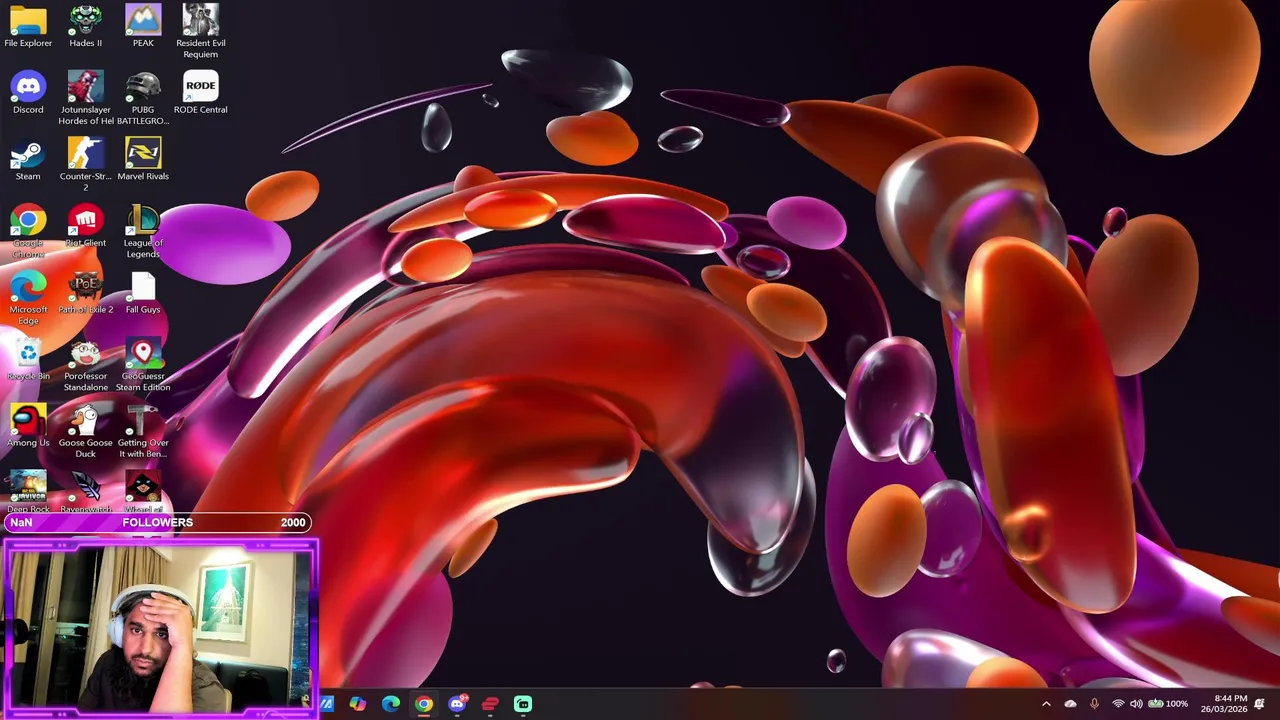This screenshot has height=720, width=1280.
Task: Open the Steam desktop shortcut
Action: [28, 160]
